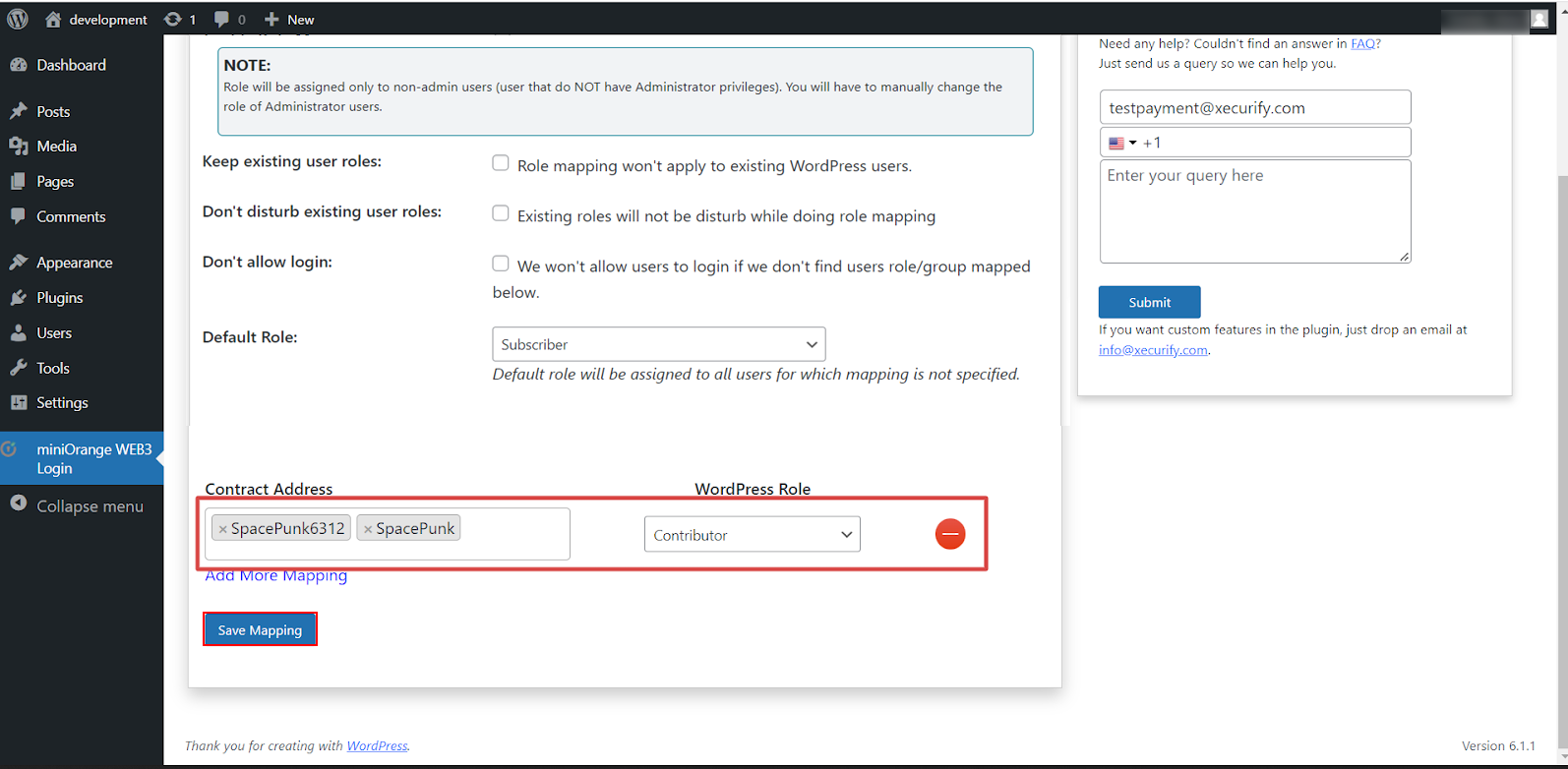Click the Submit query button
The width and height of the screenshot is (1568, 769).
(1150, 302)
